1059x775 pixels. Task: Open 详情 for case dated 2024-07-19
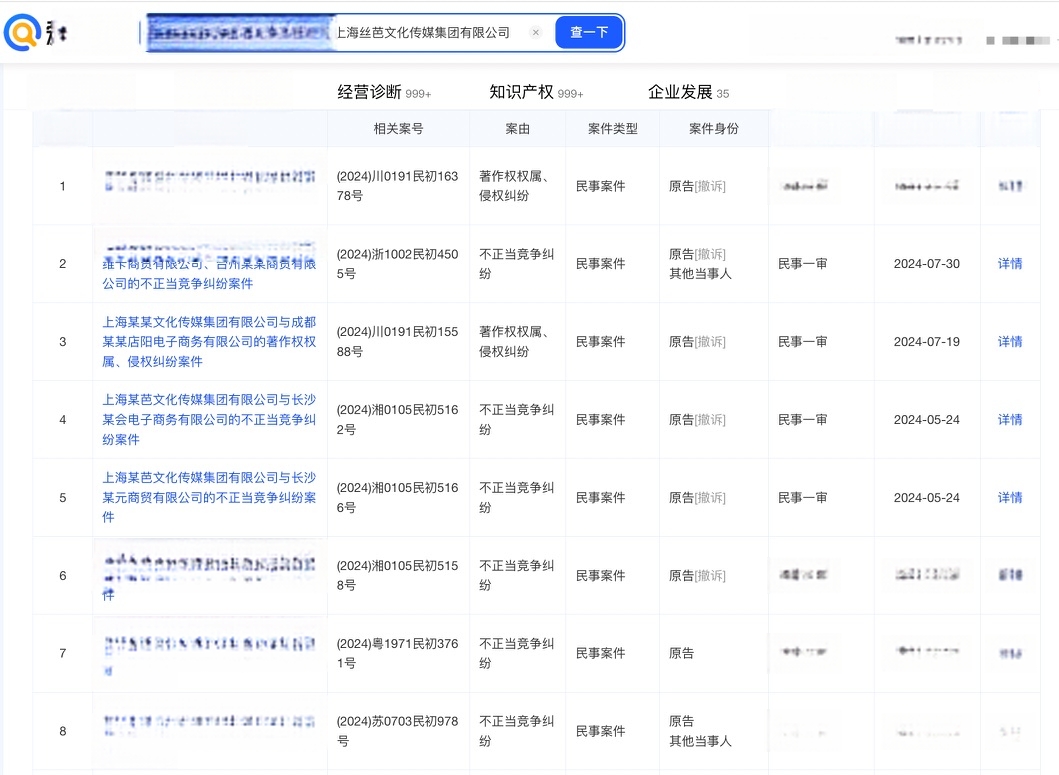[x=1010, y=341]
